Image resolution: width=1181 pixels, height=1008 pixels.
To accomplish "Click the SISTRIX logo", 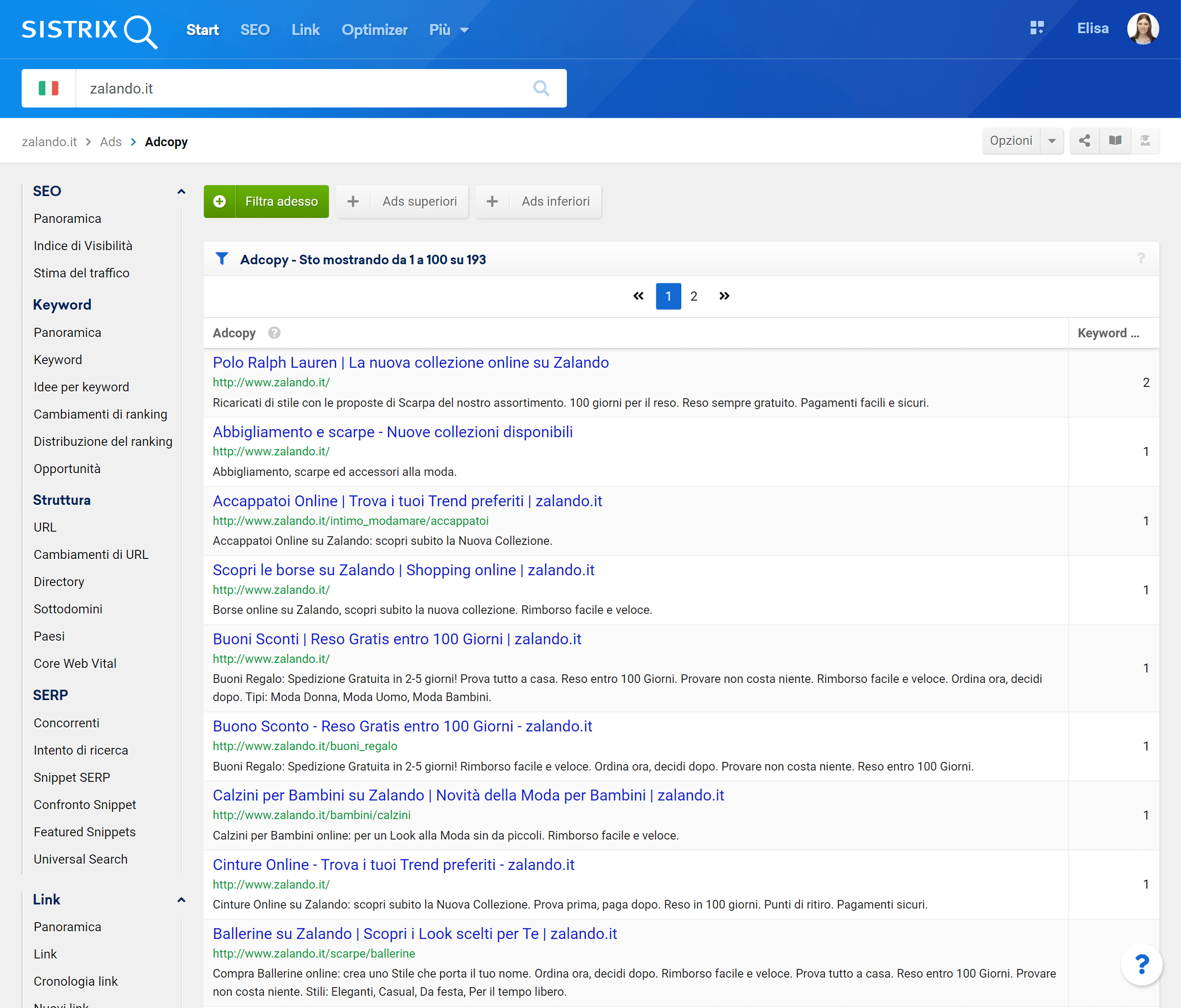I will (89, 31).
